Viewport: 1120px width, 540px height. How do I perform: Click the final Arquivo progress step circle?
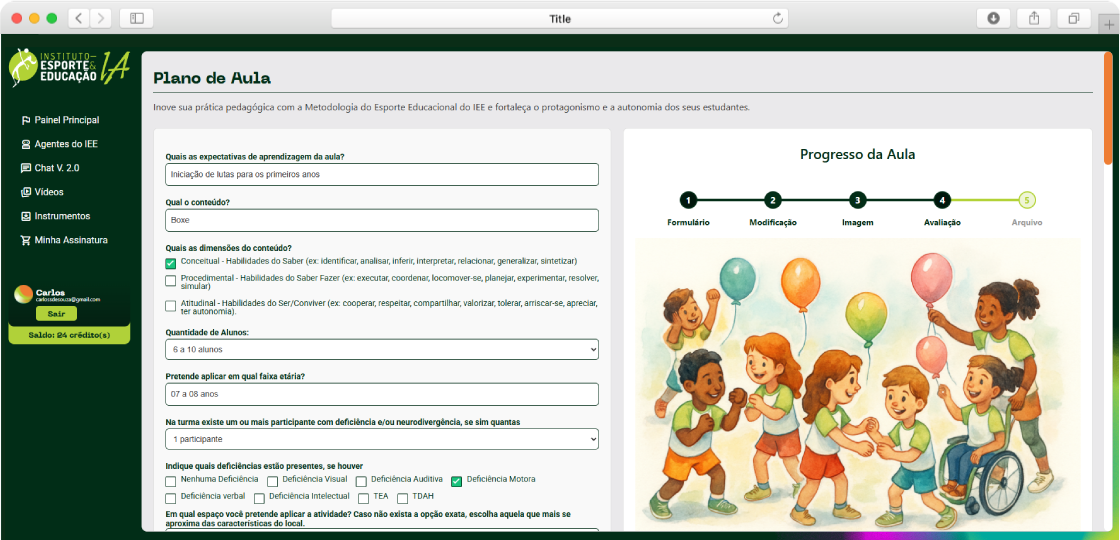point(1027,200)
